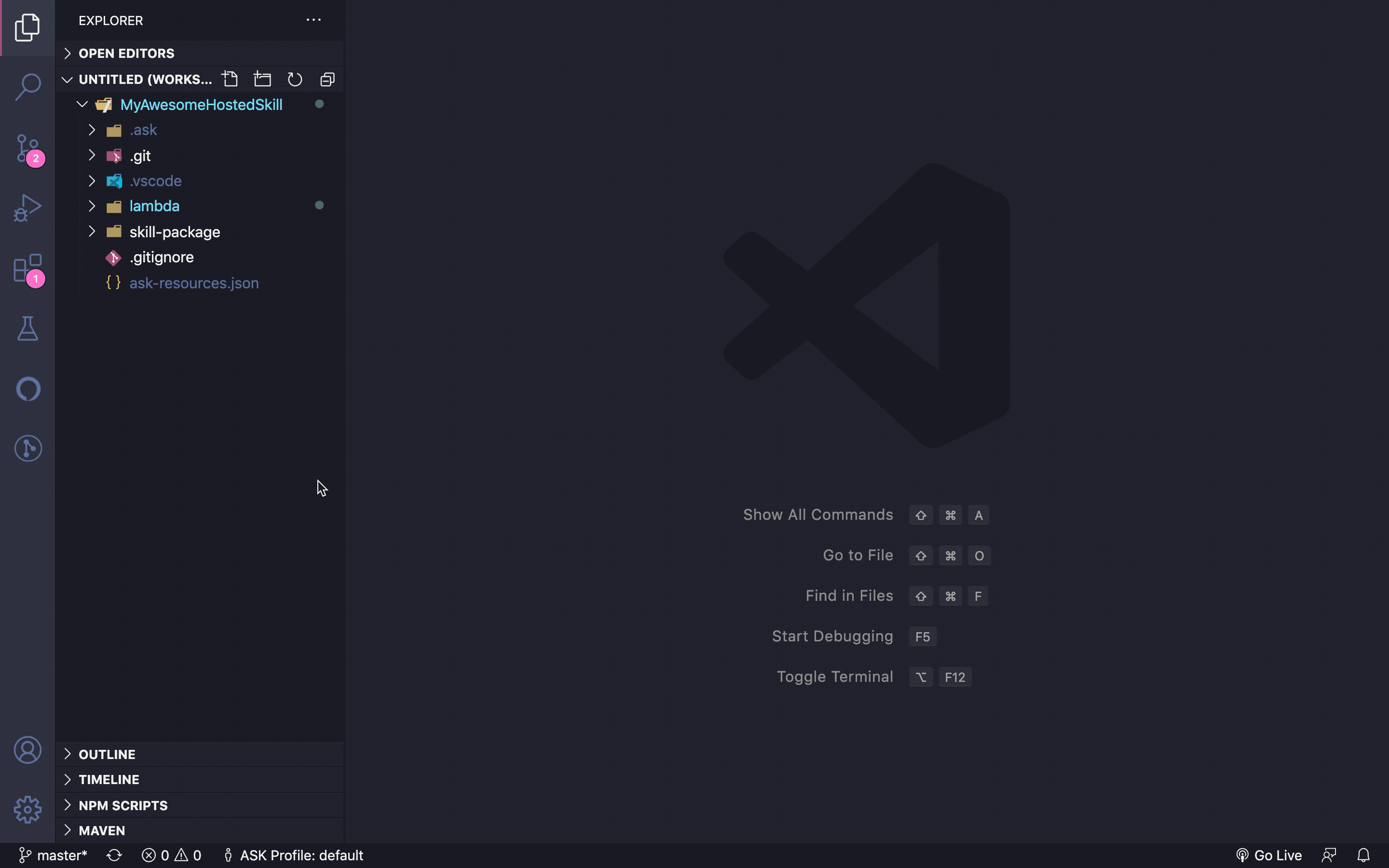Expand the skill-package folder
Screen dimensions: 1389x868
click(175, 232)
